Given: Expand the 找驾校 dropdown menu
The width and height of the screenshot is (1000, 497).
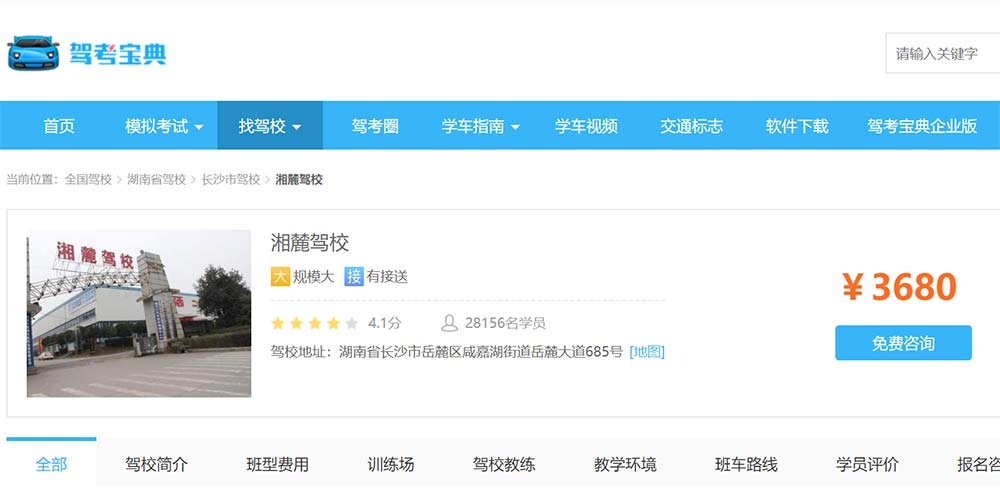Looking at the screenshot, I should point(269,126).
